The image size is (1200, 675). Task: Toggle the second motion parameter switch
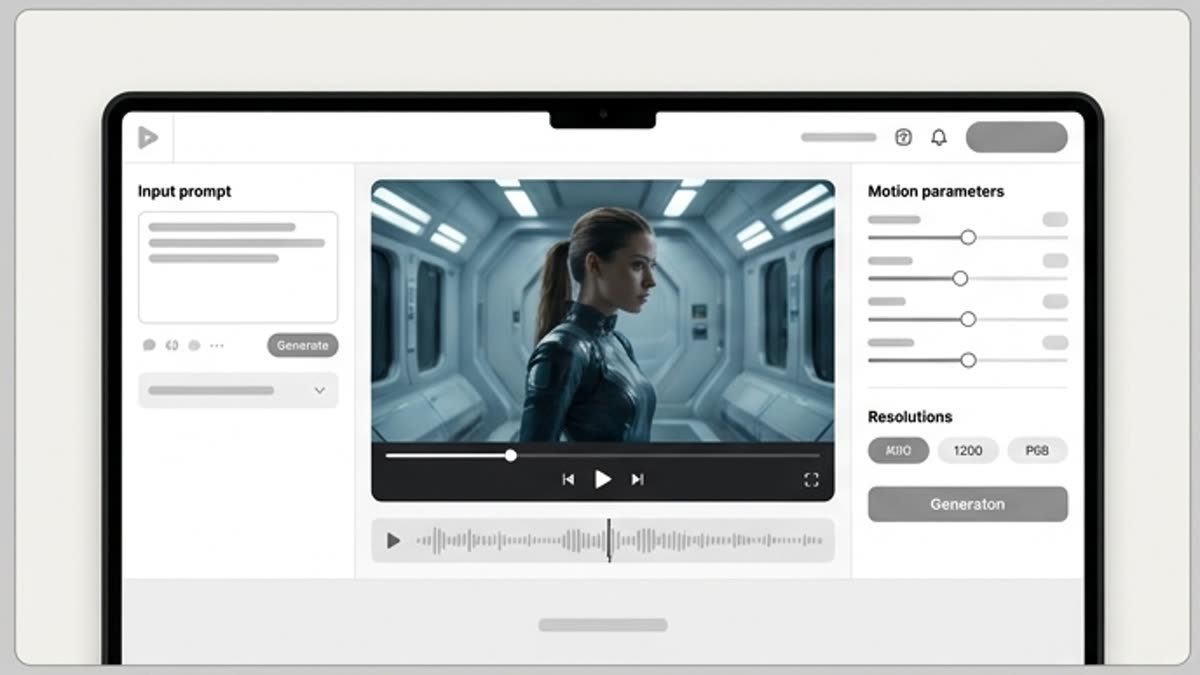1055,260
